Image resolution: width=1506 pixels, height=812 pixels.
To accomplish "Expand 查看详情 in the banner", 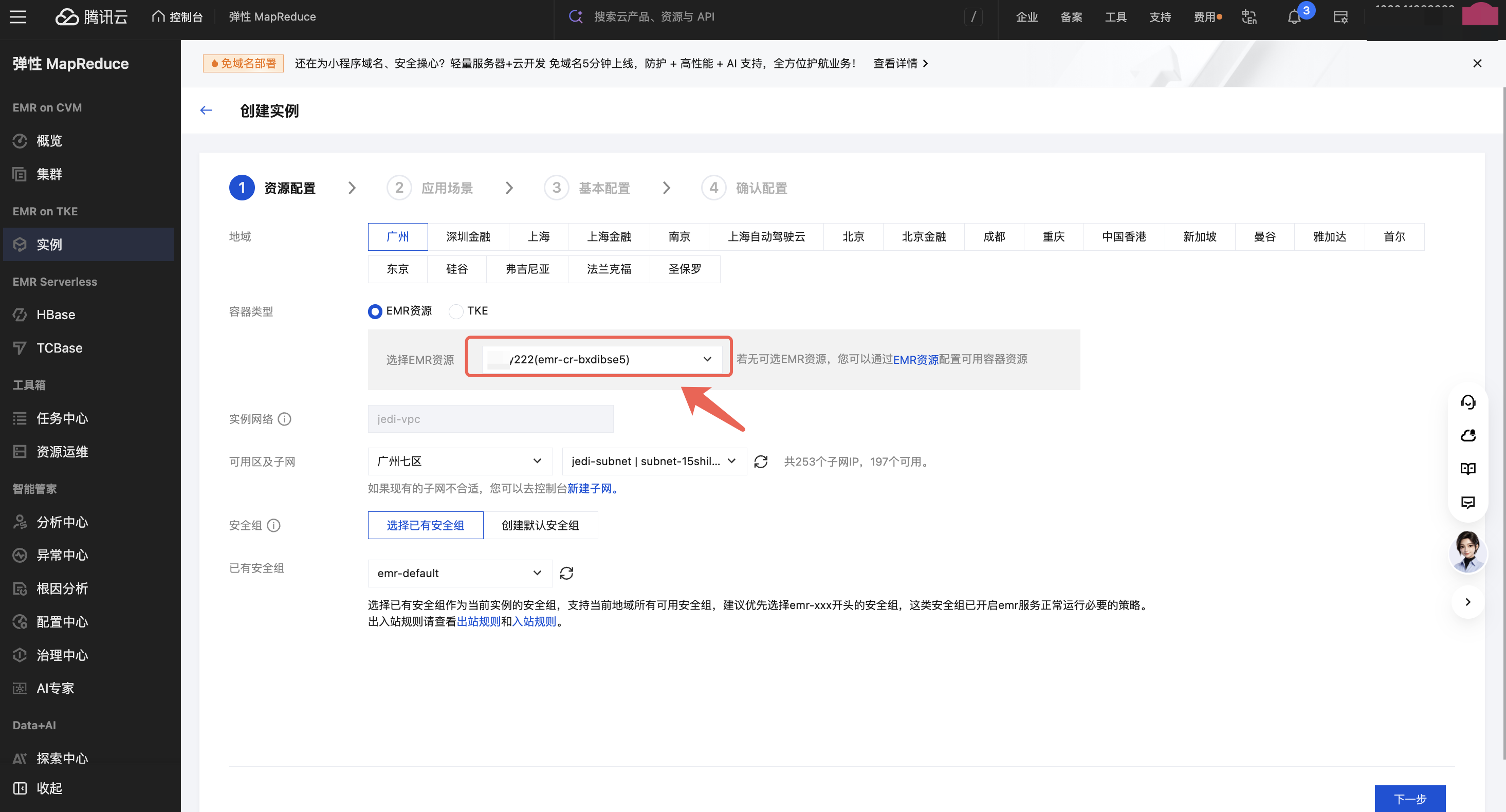I will (x=901, y=63).
